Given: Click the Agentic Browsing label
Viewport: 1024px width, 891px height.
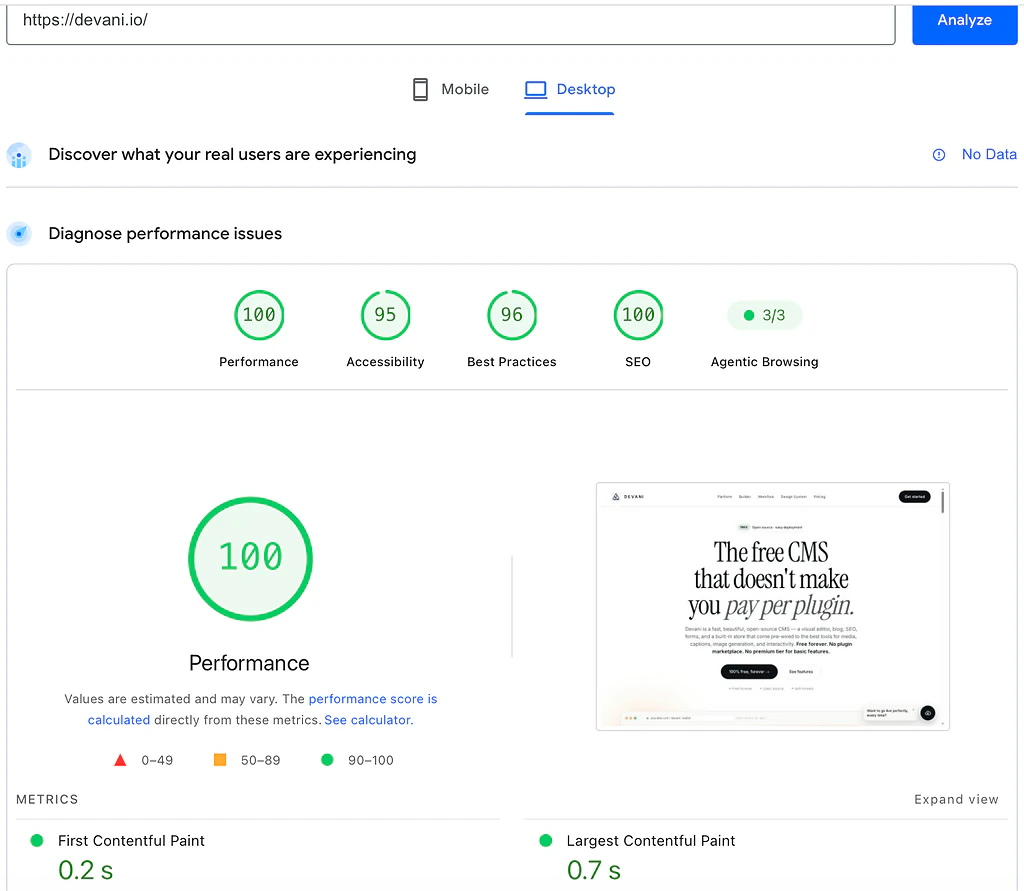Looking at the screenshot, I should (765, 362).
